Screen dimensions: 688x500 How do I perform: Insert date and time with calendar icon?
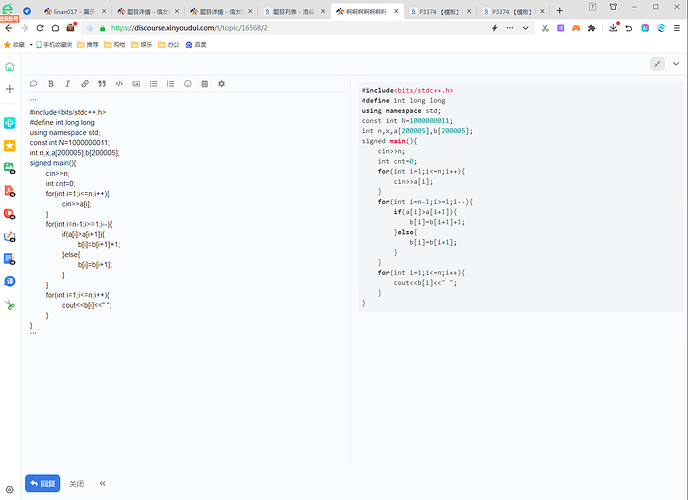click(204, 84)
